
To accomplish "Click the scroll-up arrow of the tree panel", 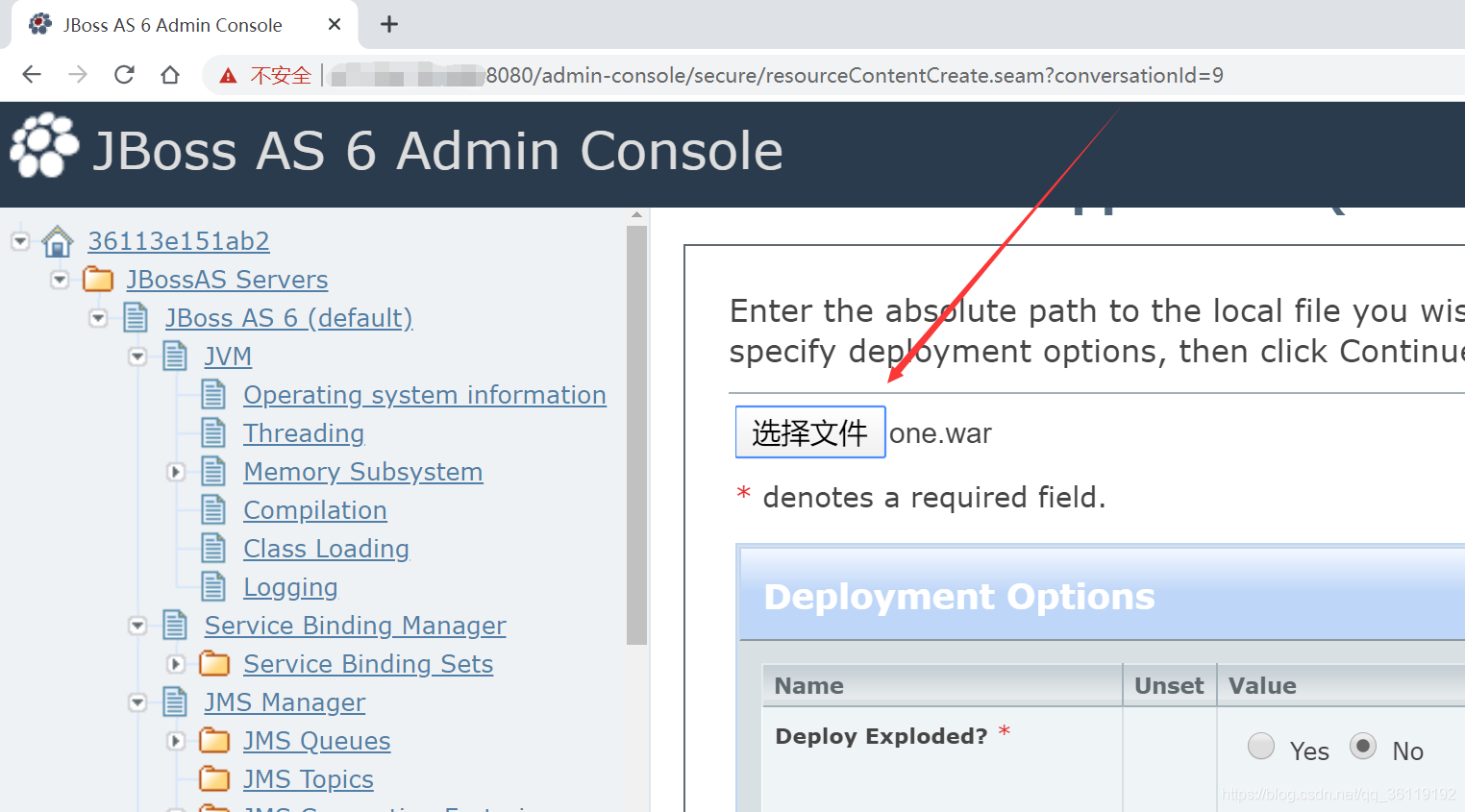I will (636, 215).
